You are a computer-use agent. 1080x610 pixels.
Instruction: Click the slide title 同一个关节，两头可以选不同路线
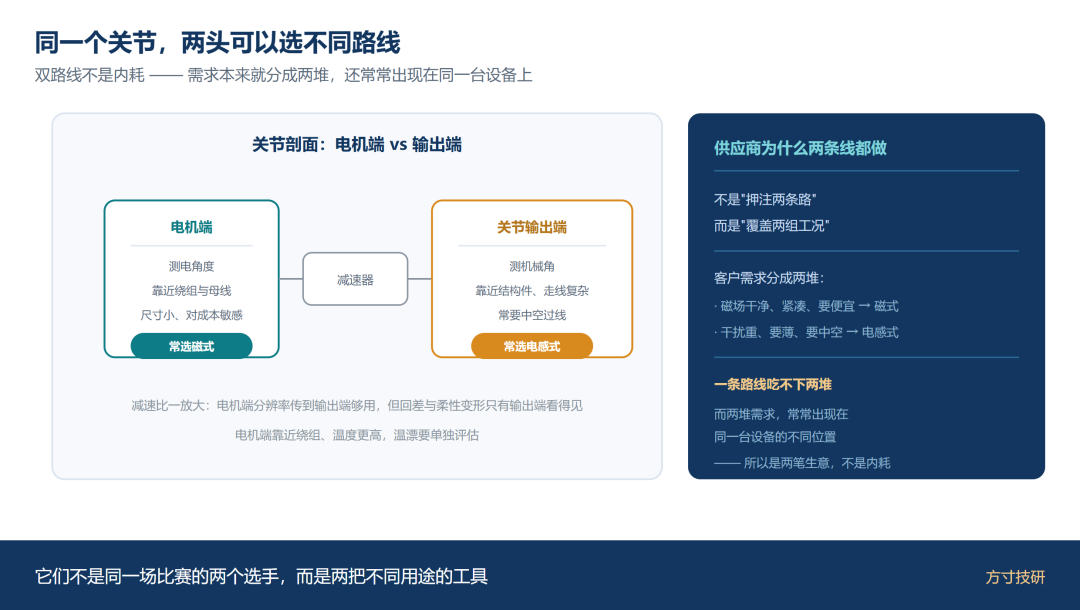217,43
